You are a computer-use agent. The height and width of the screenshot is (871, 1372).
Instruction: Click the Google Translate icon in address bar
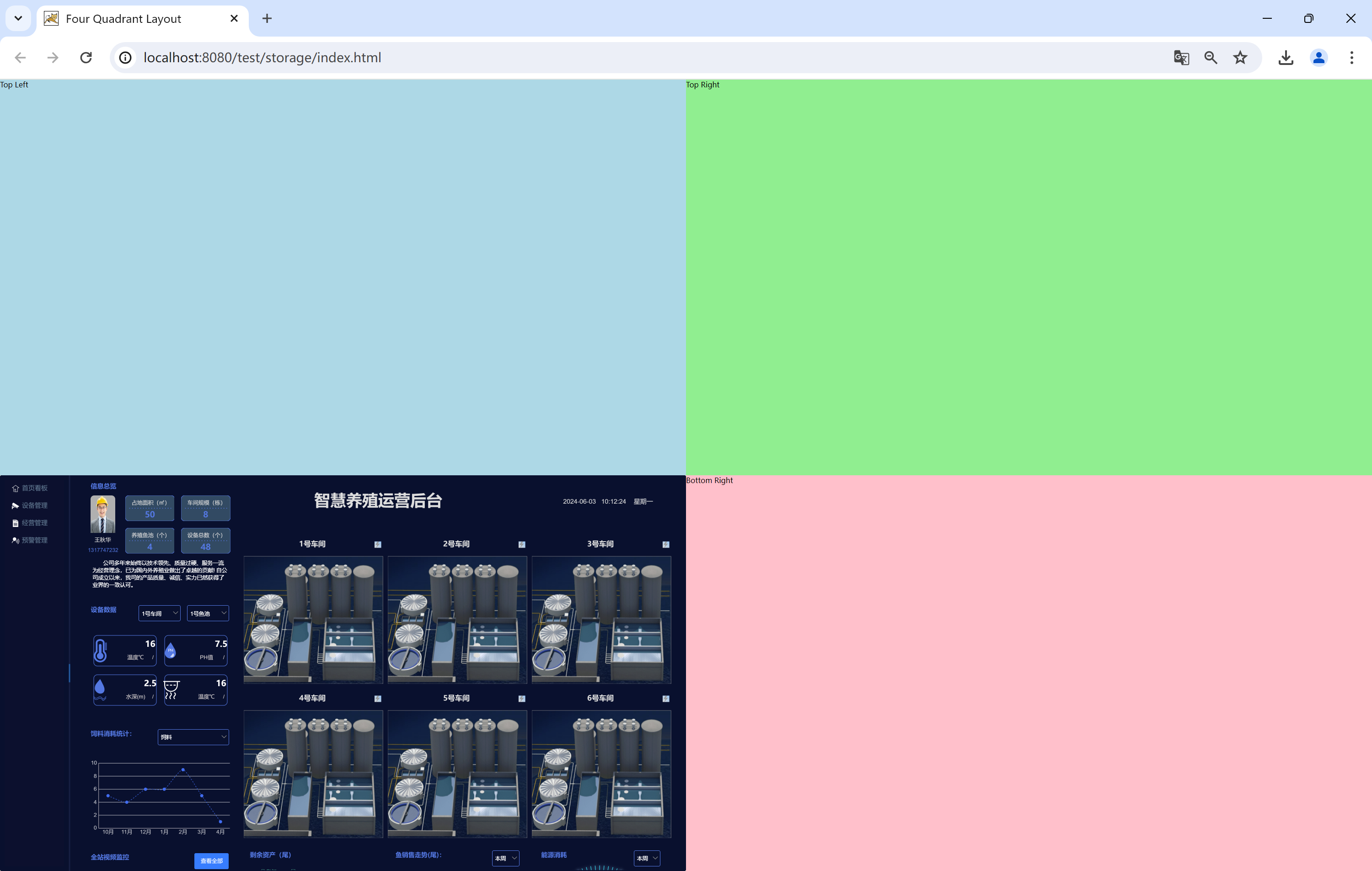1181,58
